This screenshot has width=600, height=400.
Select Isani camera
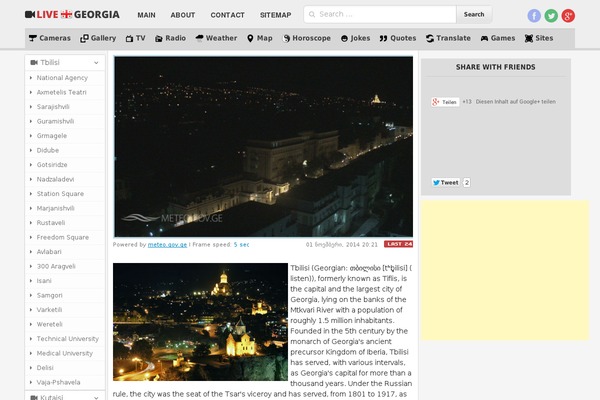(x=44, y=281)
